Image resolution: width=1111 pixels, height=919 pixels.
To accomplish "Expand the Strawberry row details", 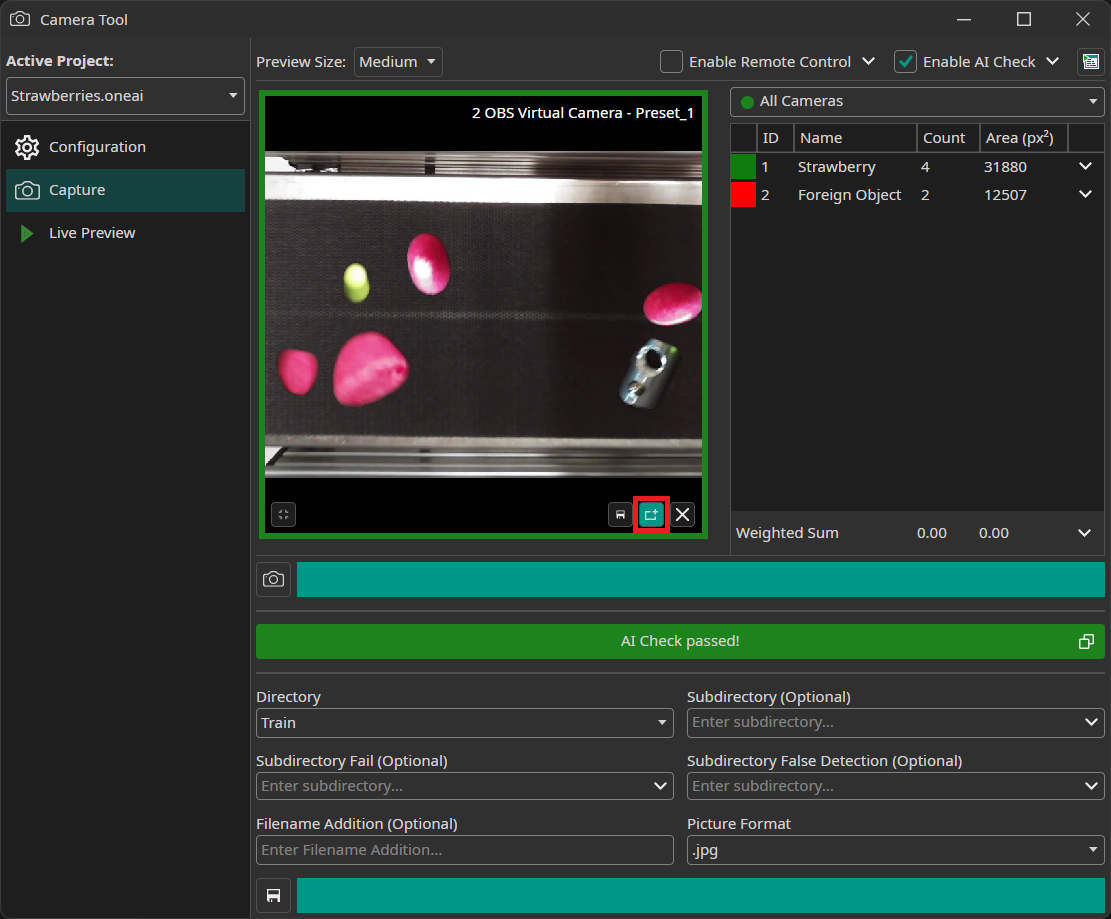I will [1085, 167].
